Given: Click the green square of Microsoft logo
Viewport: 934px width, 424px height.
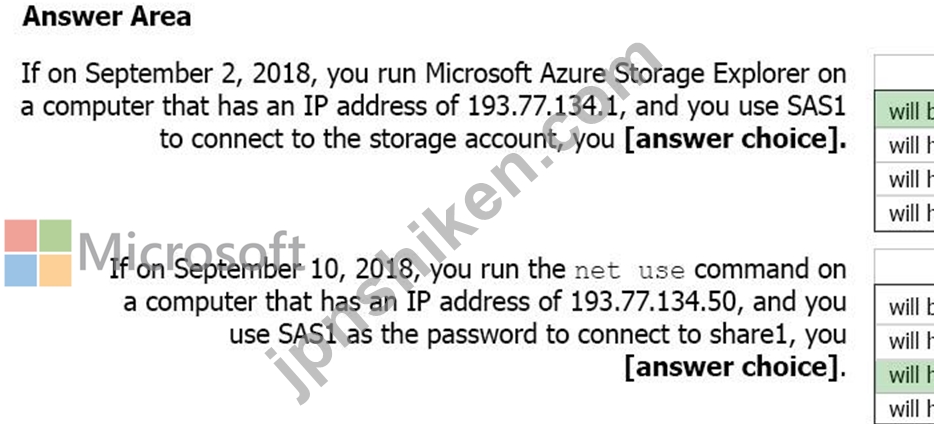Looking at the screenshot, I should (55, 236).
